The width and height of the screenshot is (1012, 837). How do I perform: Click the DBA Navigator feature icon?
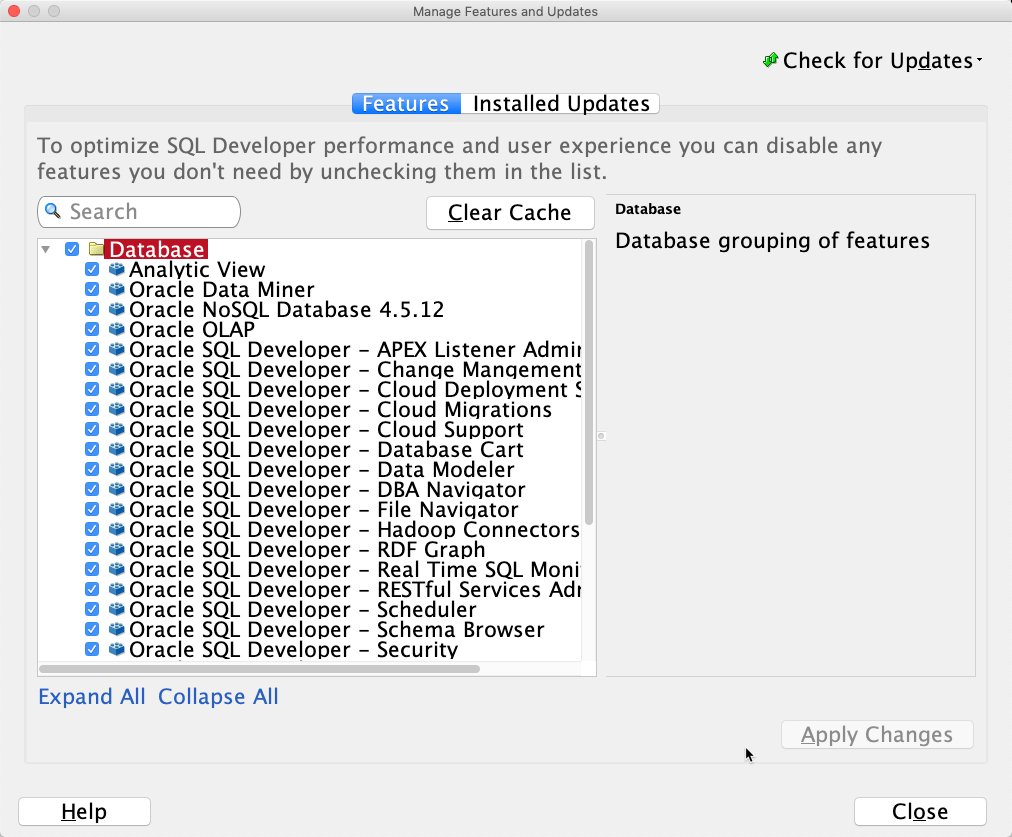[116, 489]
